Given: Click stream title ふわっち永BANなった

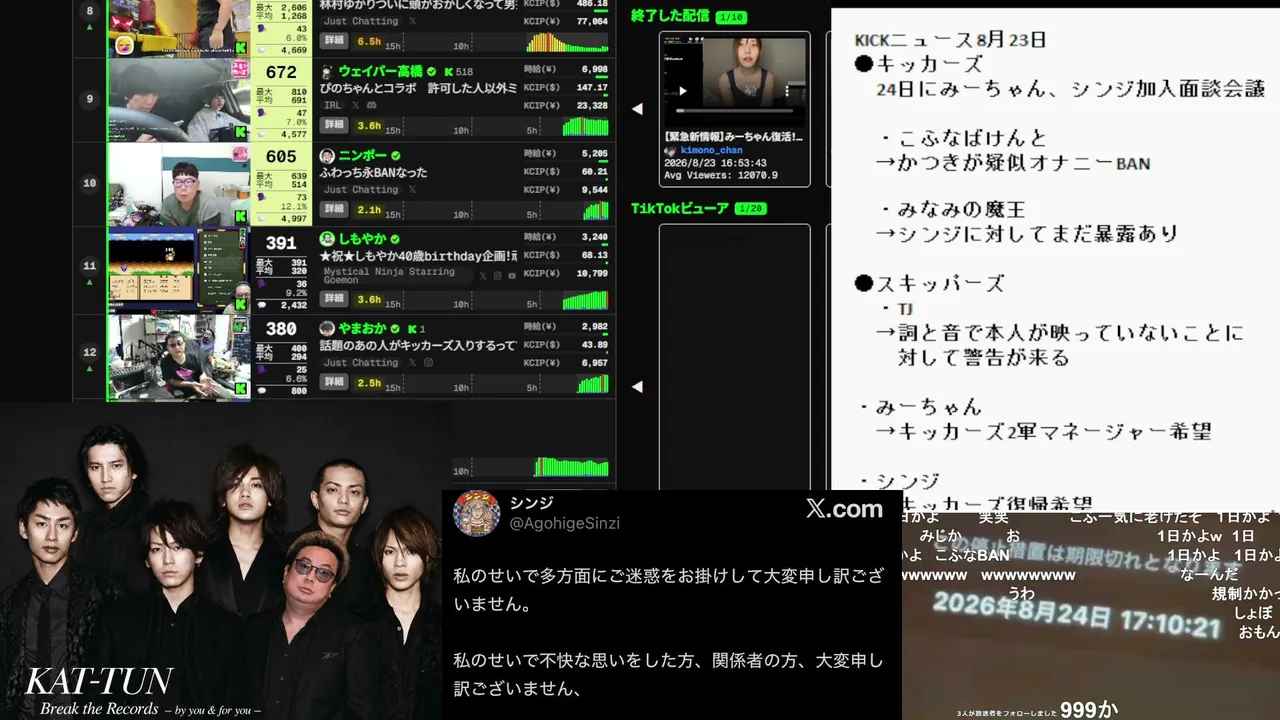Looking at the screenshot, I should click(x=372, y=173).
